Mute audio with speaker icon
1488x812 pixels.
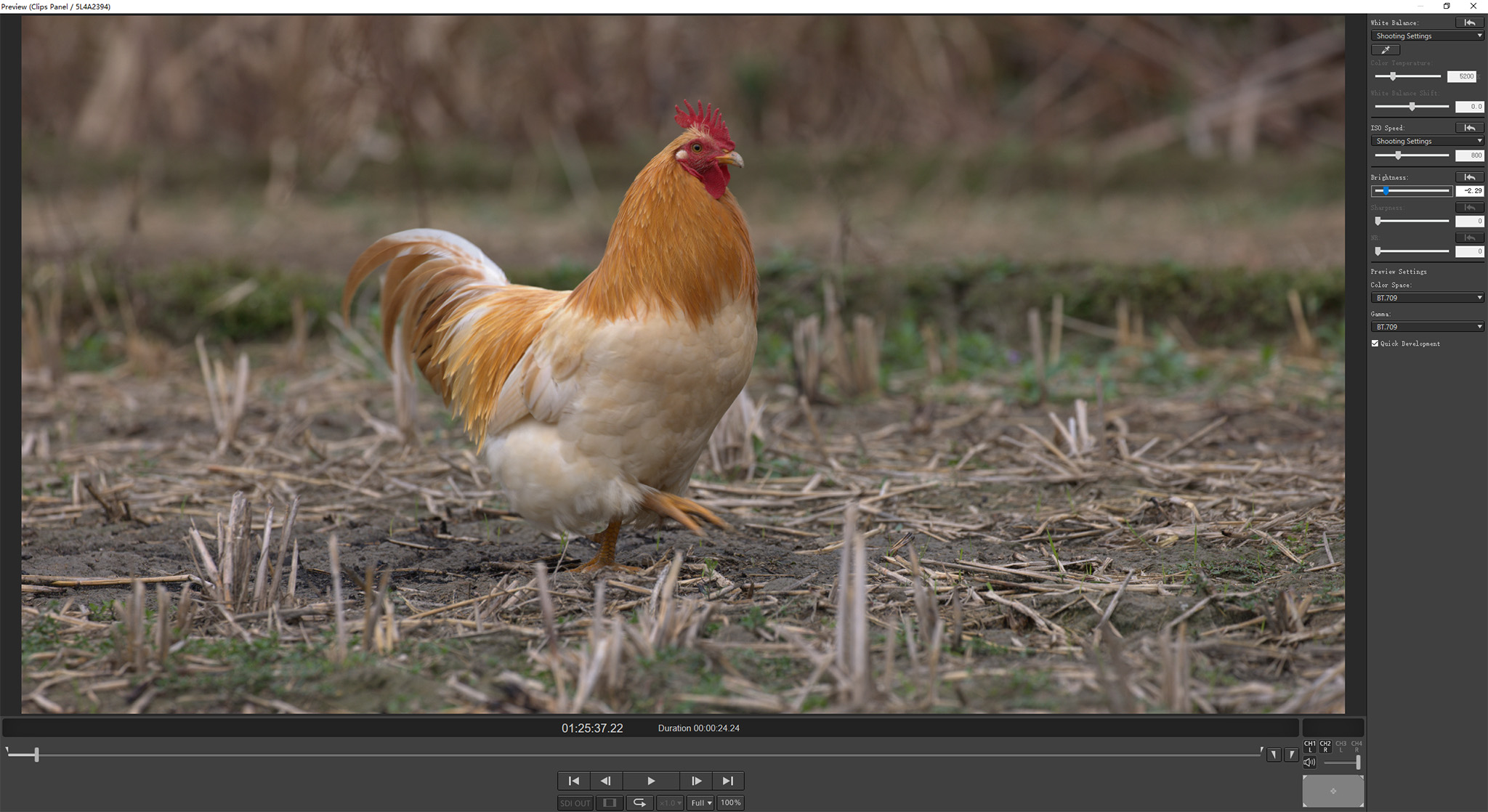1309,762
